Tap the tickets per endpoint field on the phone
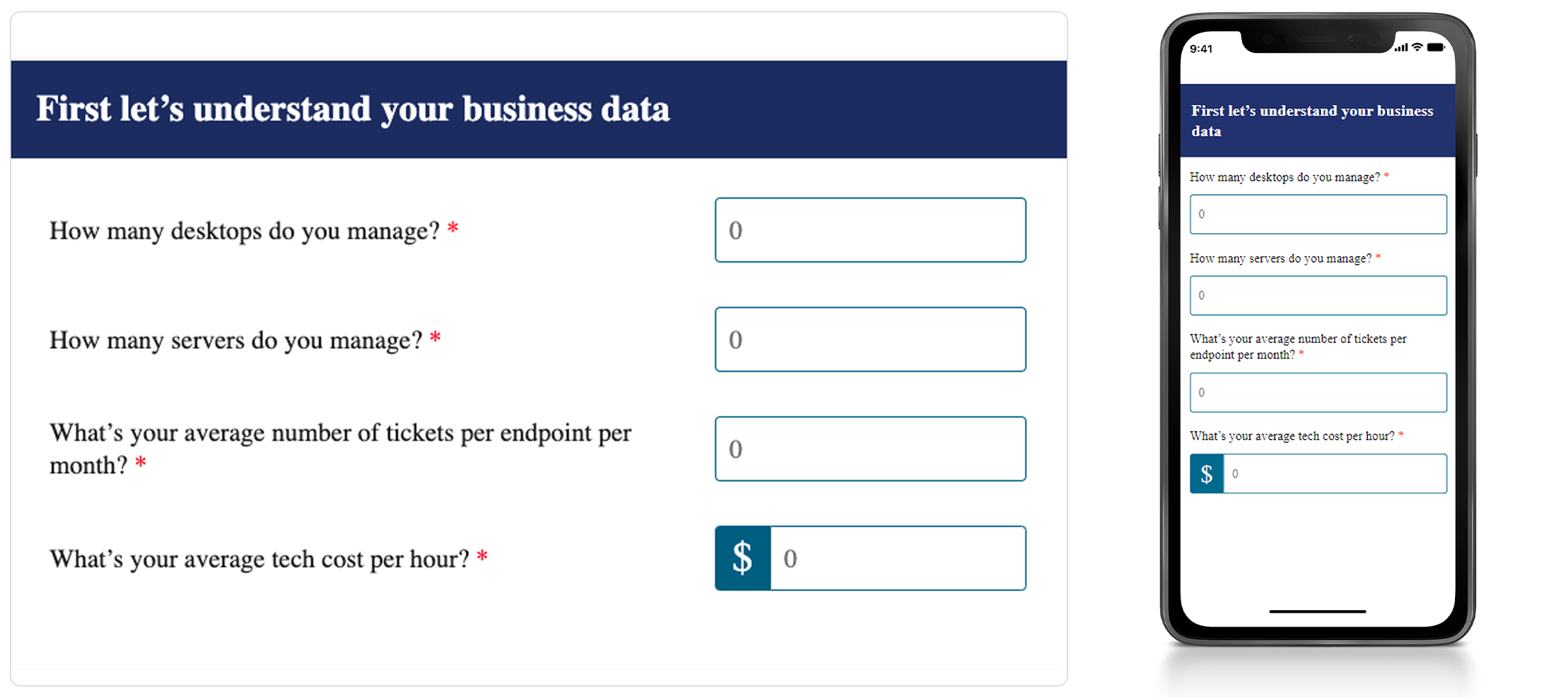 click(1318, 393)
